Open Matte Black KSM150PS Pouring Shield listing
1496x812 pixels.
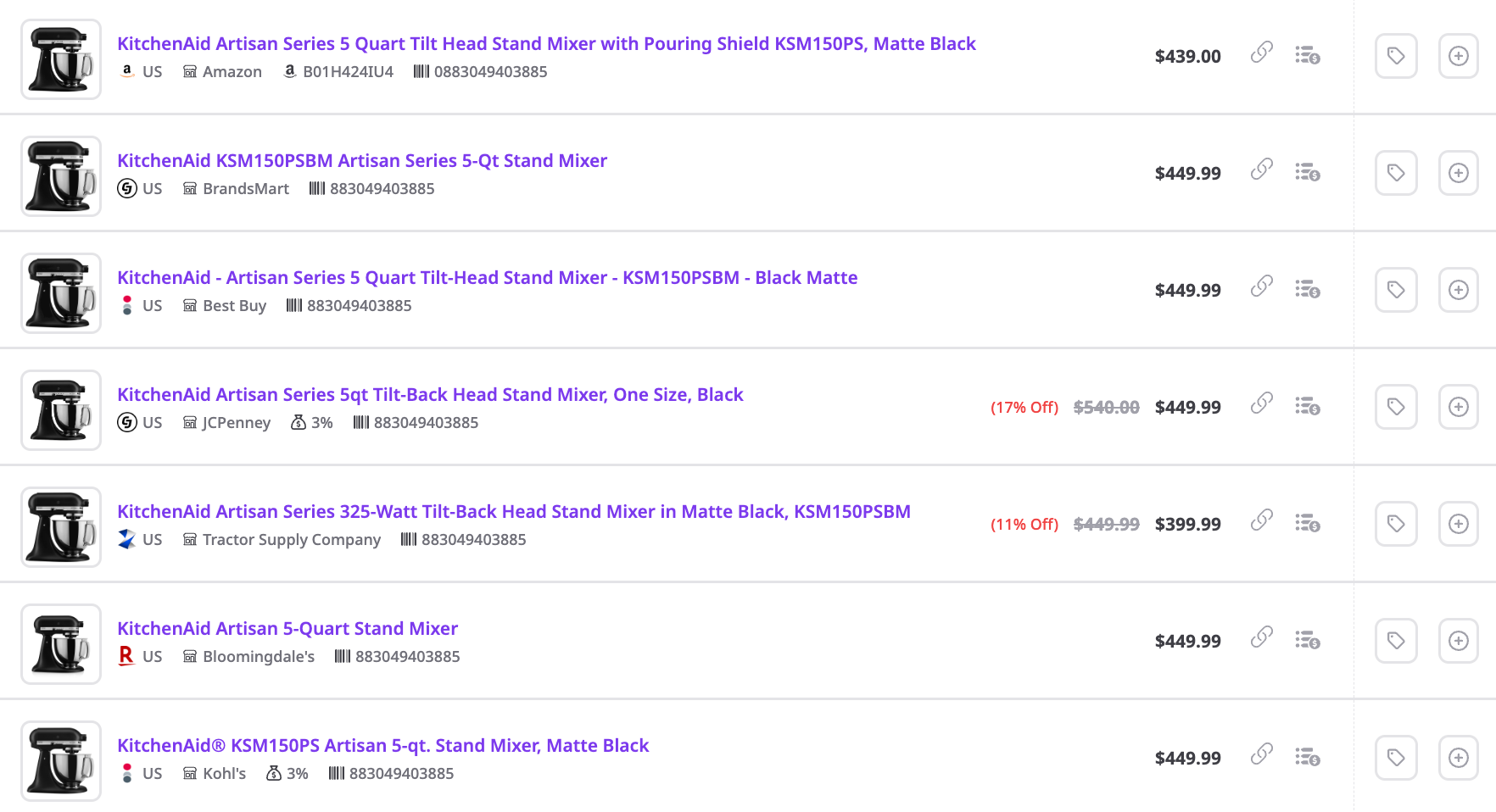tap(546, 43)
